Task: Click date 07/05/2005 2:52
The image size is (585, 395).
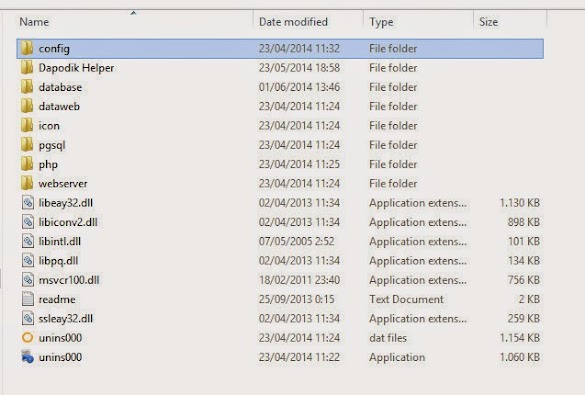Action: 297,241
